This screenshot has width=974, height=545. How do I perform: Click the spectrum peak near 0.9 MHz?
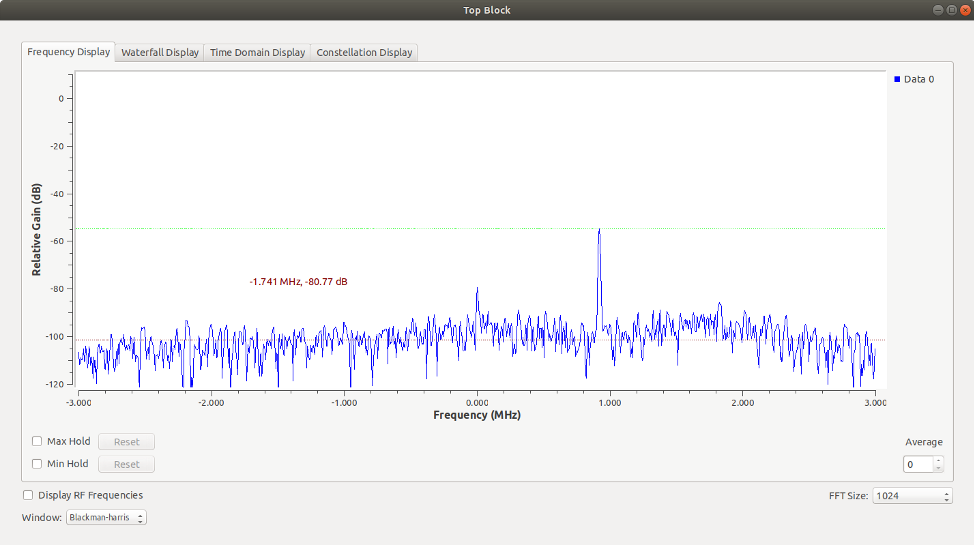pos(599,230)
